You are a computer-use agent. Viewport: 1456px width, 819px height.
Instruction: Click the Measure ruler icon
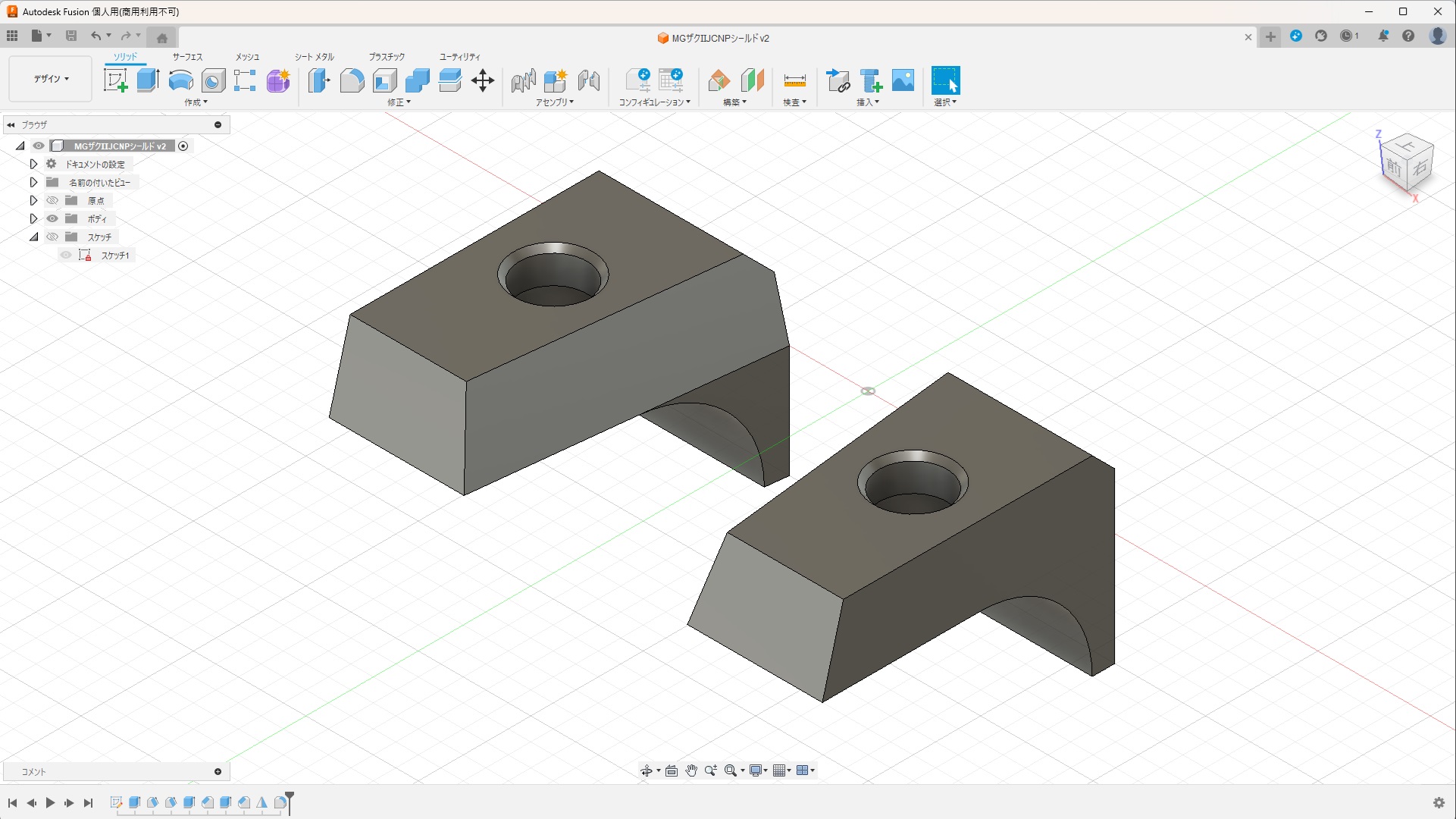tap(794, 80)
